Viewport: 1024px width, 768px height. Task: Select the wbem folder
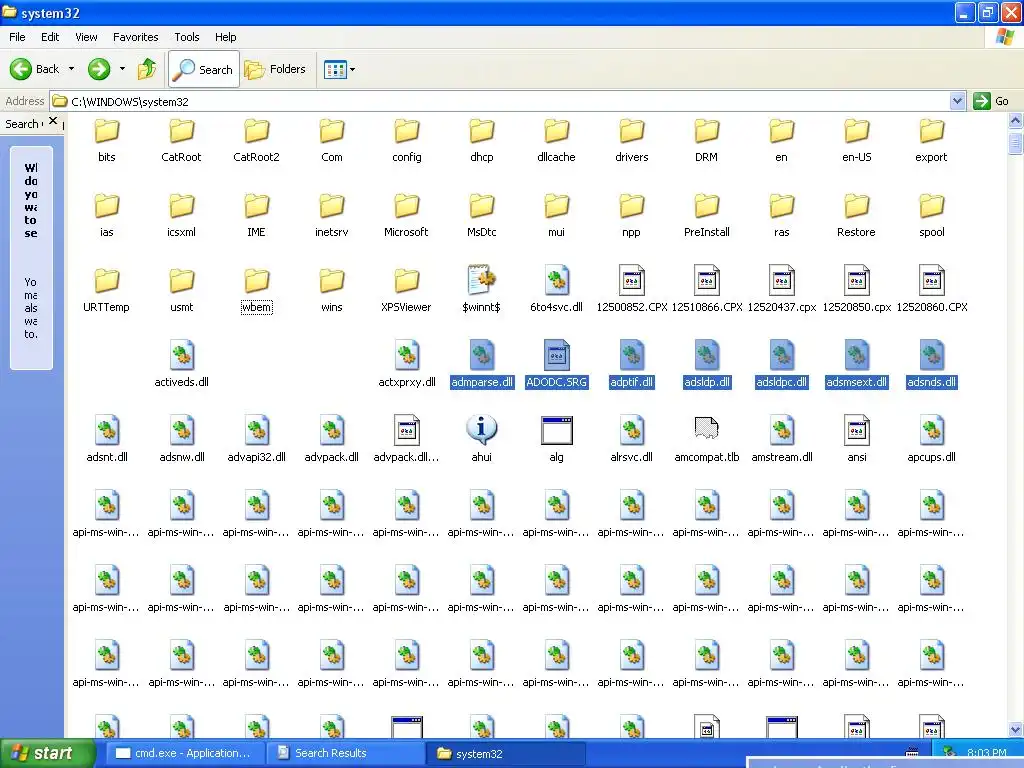[x=256, y=291]
